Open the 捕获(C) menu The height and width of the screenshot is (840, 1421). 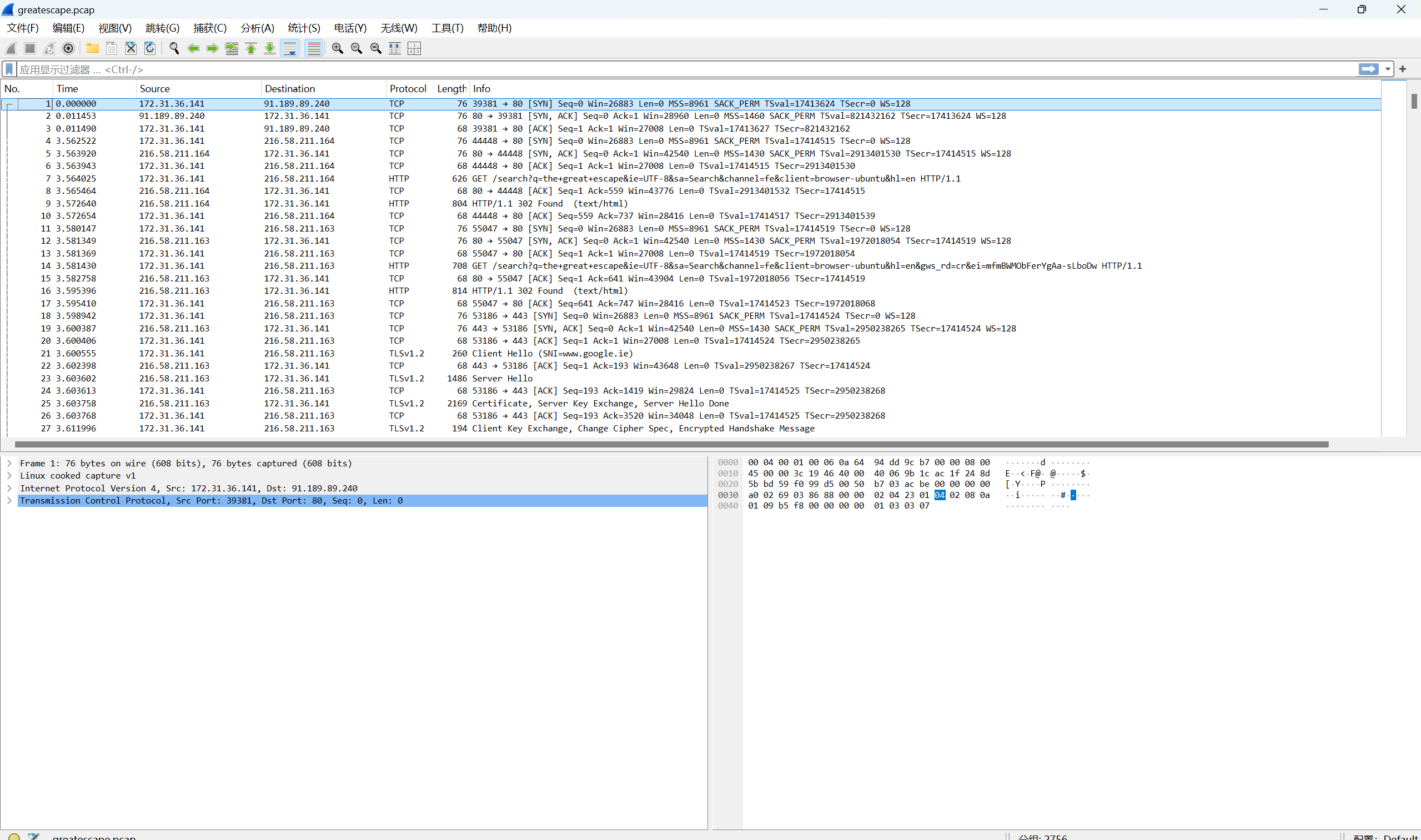coord(210,28)
